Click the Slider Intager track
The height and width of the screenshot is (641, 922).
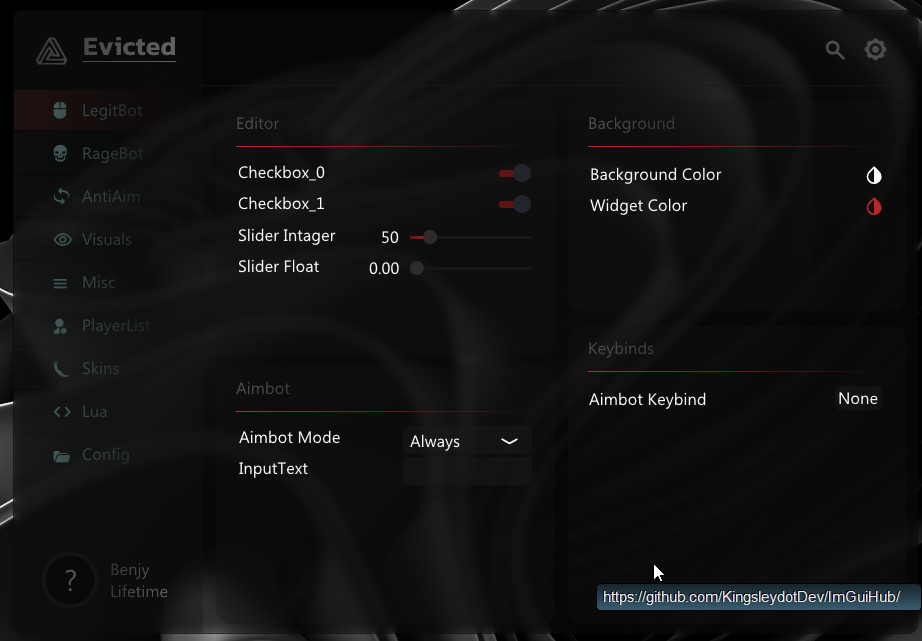[470, 237]
